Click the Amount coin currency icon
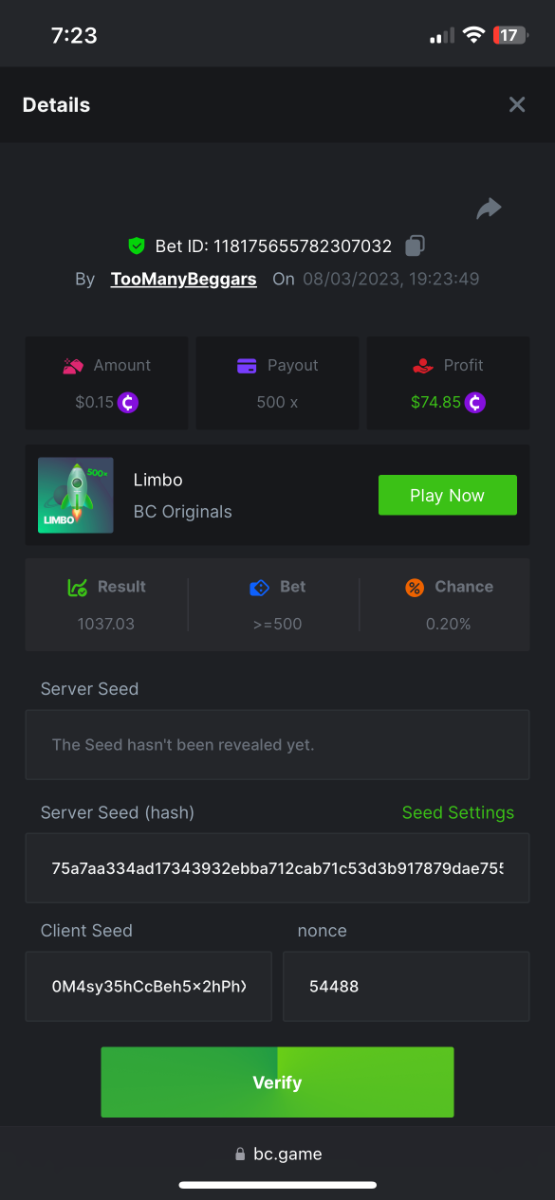 [x=128, y=403]
